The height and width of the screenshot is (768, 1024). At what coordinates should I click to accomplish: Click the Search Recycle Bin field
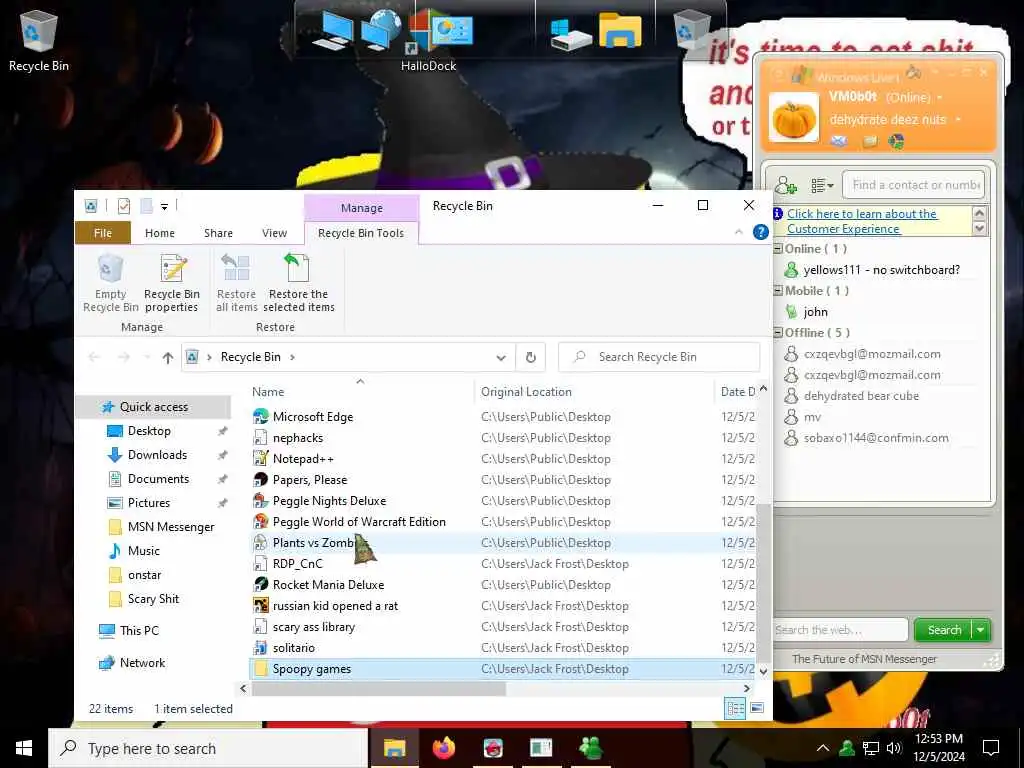659,357
